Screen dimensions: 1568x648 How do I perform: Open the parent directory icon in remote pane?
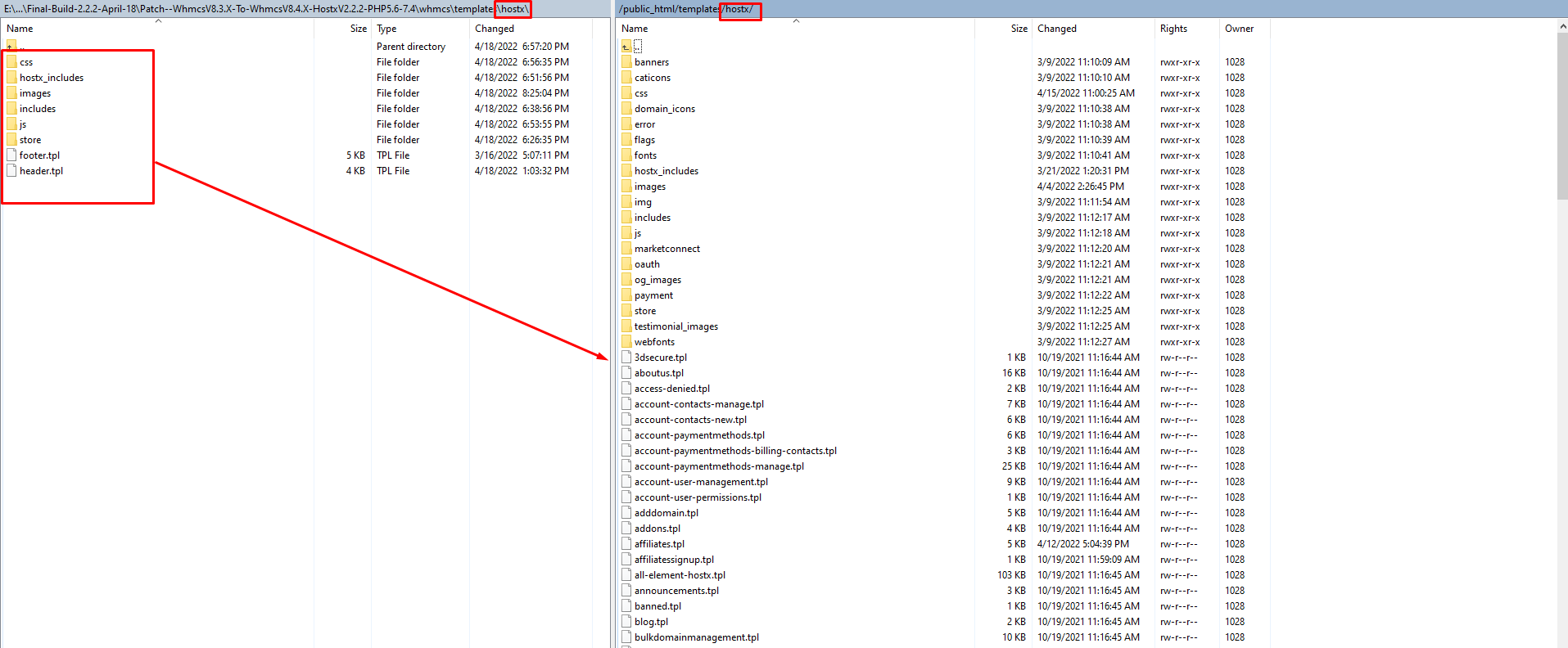point(626,47)
